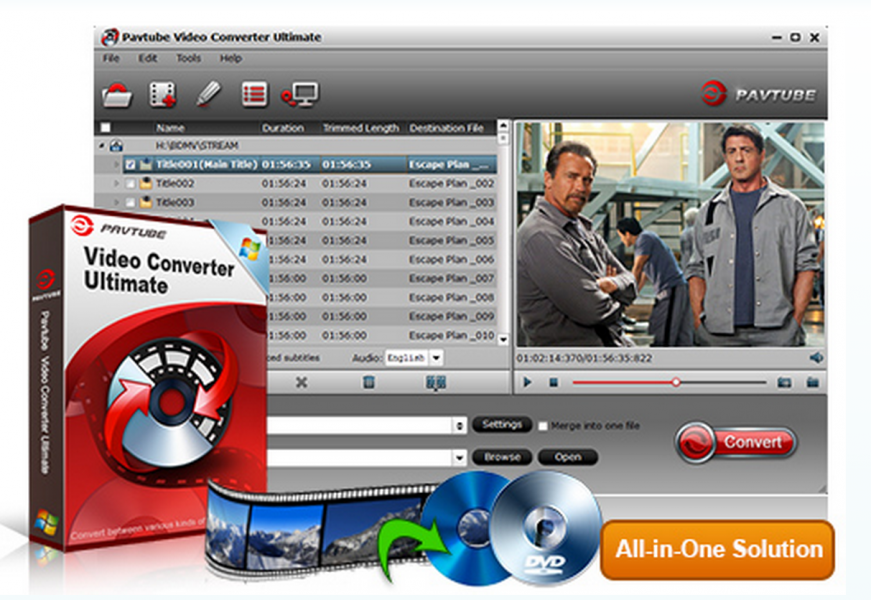Click the output path field beside Browse
Viewport: 871px width, 600px height.
coord(360,458)
